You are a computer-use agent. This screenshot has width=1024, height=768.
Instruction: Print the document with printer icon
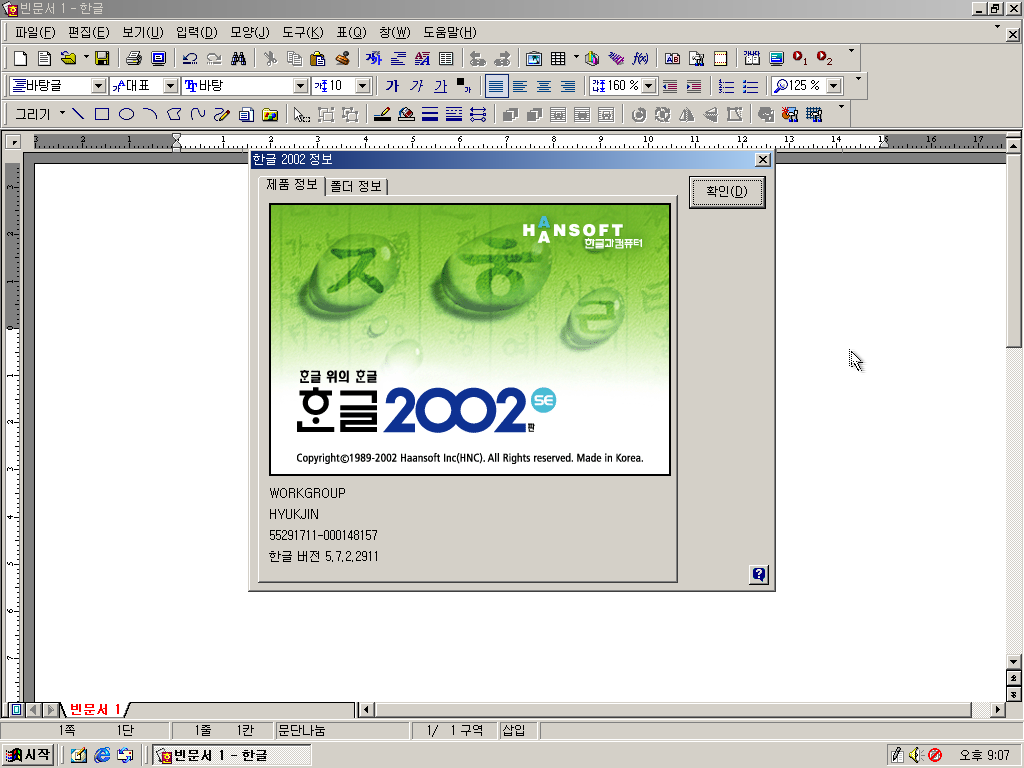coord(134,59)
